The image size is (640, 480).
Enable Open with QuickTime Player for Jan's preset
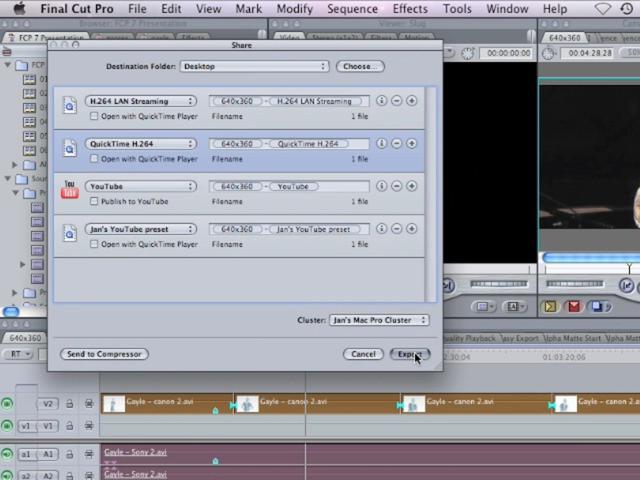pos(94,244)
